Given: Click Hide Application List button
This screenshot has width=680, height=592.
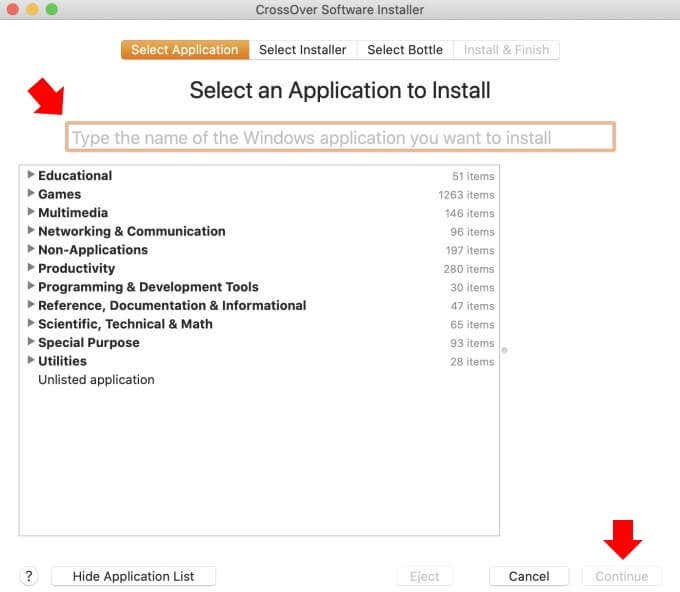Looking at the screenshot, I should coord(134,576).
